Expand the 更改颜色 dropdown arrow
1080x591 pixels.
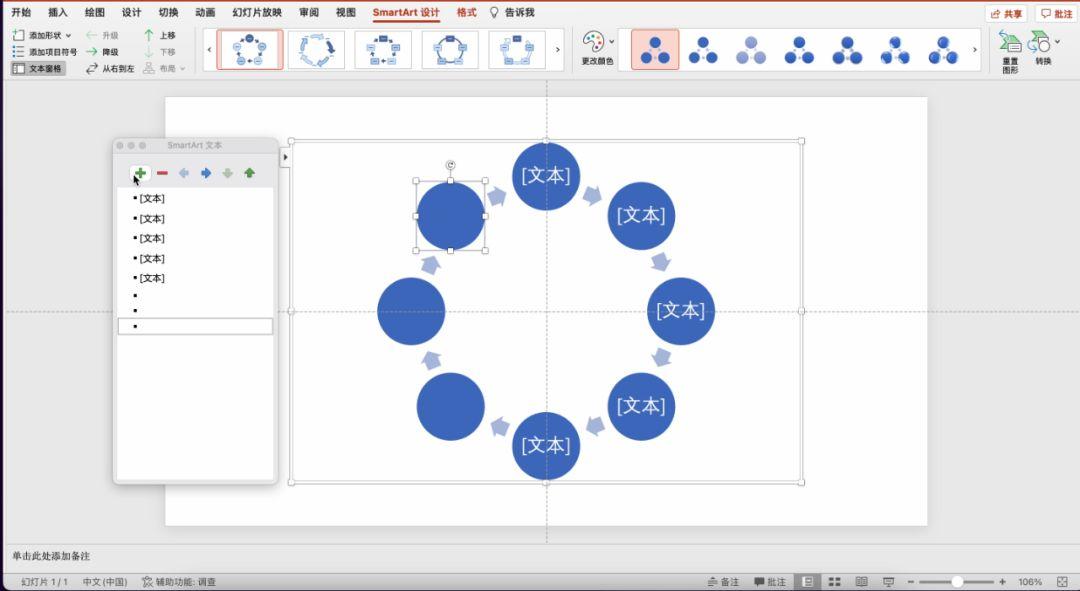(612, 41)
